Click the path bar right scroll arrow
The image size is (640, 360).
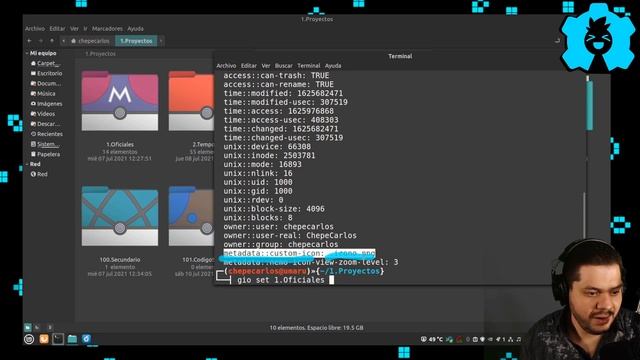pyautogui.click(x=161, y=41)
